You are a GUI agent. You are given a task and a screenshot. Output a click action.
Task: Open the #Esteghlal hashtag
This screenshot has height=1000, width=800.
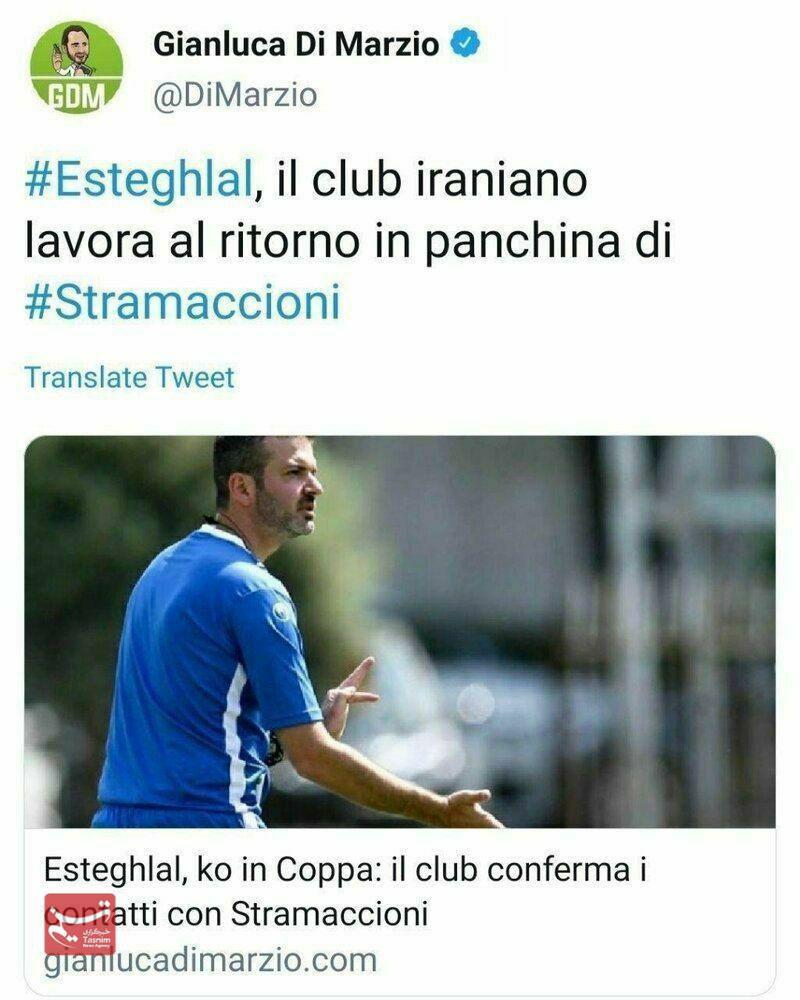tap(138, 179)
